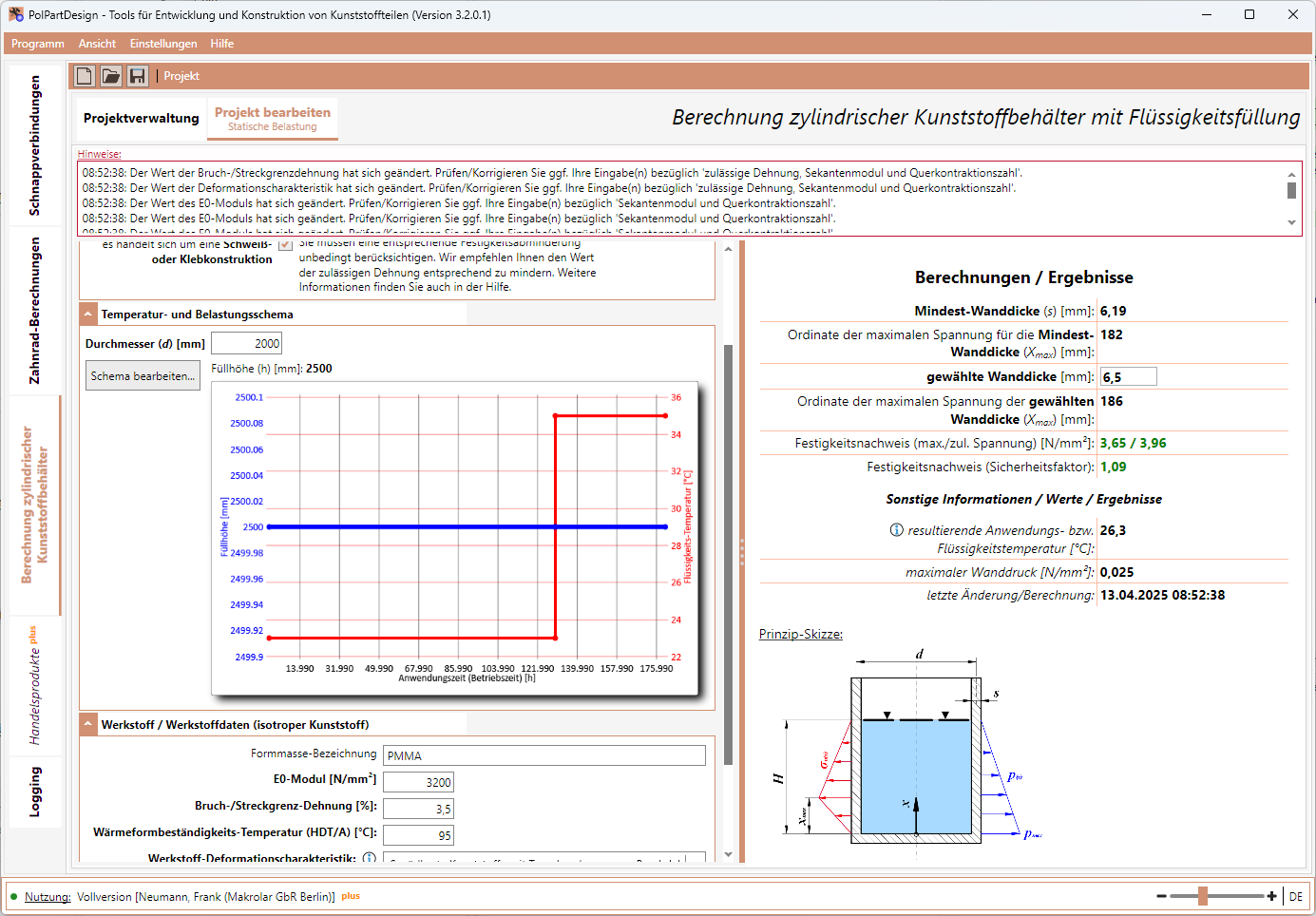Click the left panel vertical scrollbar thumb
1316x916 pixels.
click(729, 554)
